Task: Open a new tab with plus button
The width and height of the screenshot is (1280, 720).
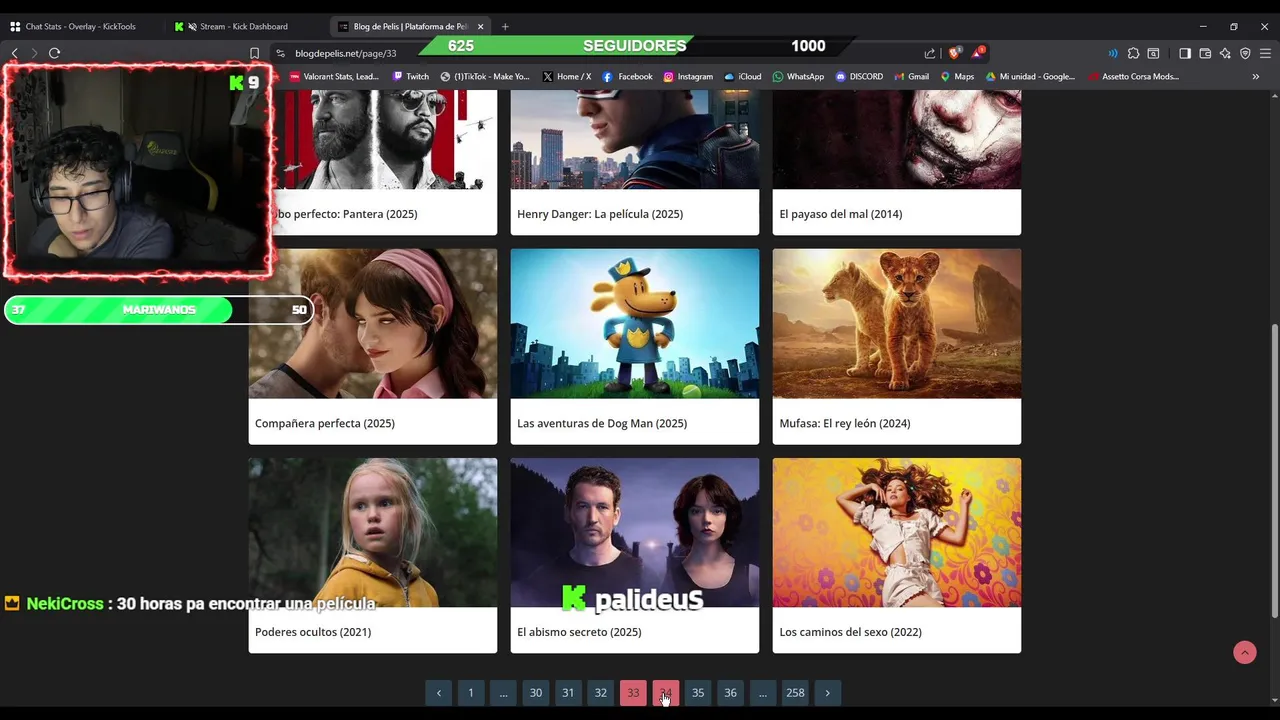Action: click(x=505, y=26)
